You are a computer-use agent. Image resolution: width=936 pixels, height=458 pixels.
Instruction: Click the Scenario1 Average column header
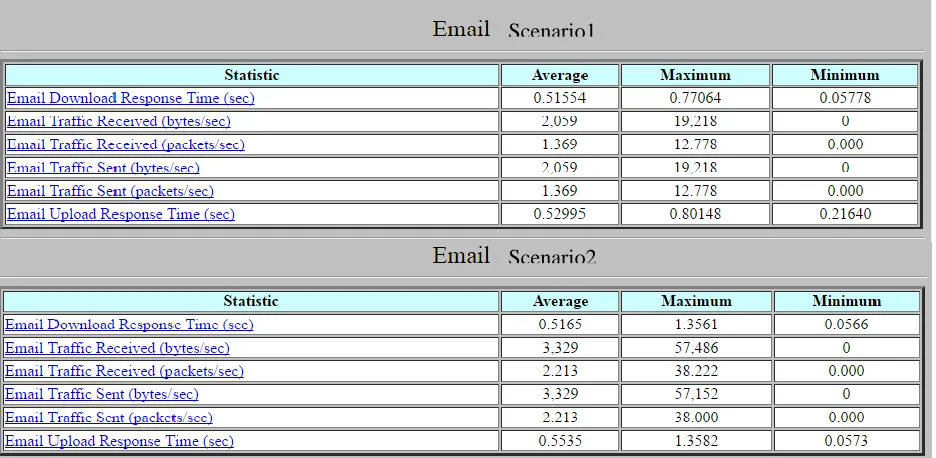pos(560,75)
